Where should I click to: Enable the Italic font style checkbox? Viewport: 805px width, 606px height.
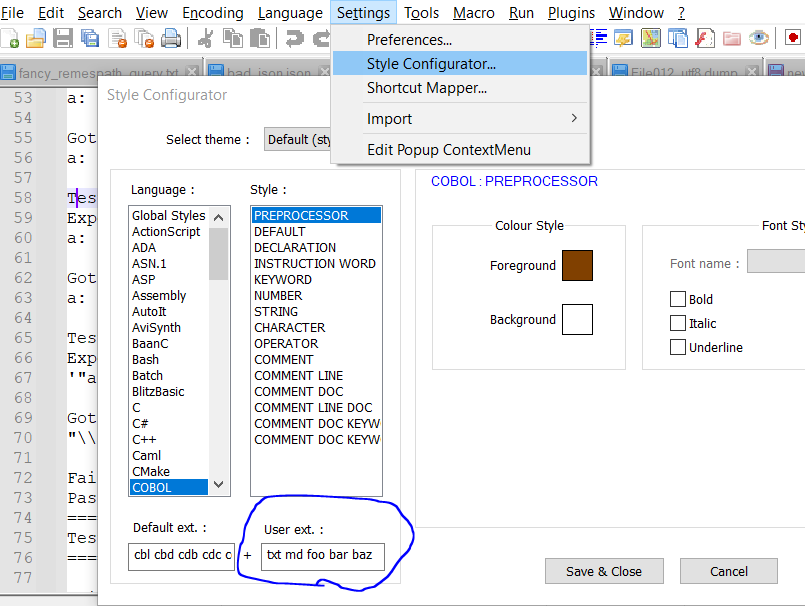[678, 323]
